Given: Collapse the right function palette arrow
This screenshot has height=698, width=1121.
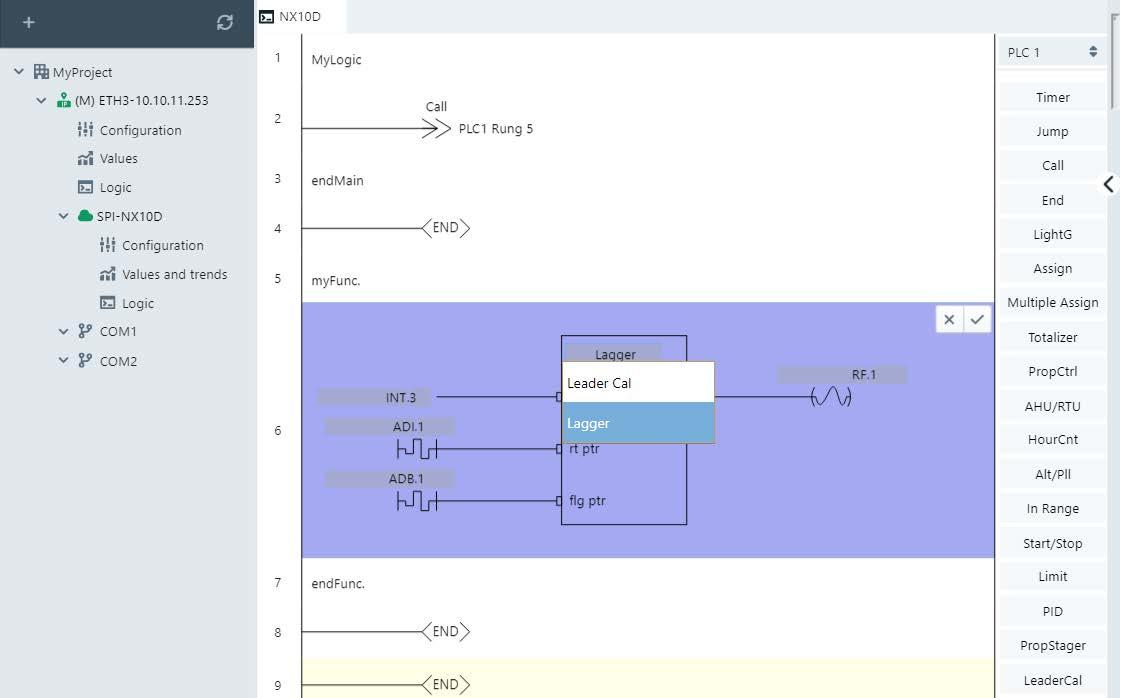Looking at the screenshot, I should (x=1108, y=184).
